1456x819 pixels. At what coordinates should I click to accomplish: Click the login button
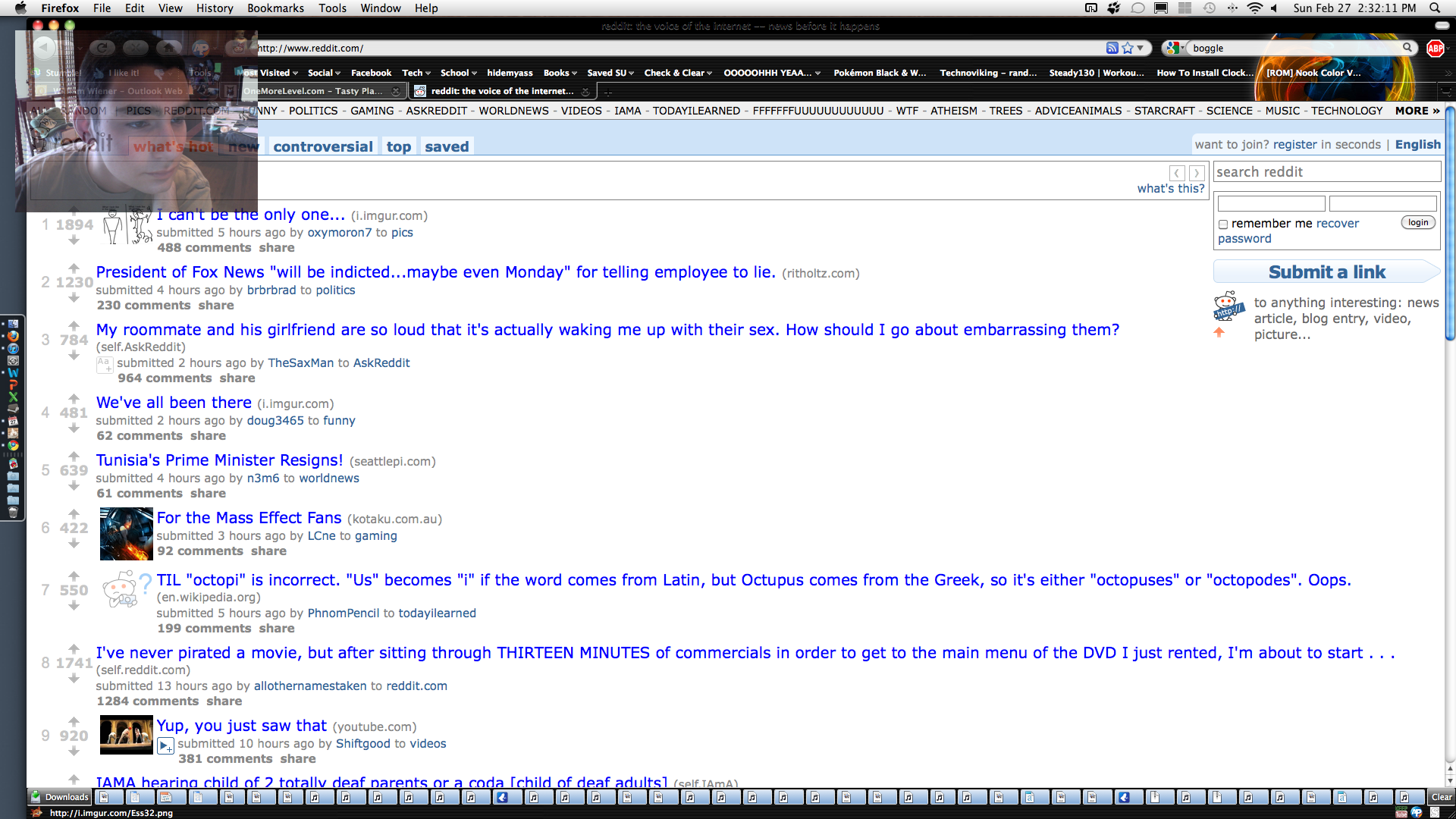pyautogui.click(x=1418, y=222)
